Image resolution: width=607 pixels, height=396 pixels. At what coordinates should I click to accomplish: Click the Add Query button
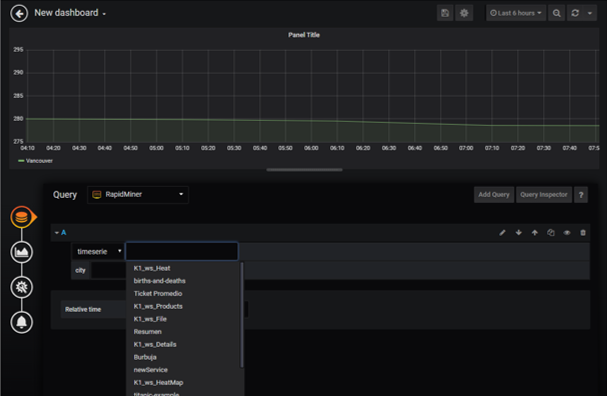[494, 195]
